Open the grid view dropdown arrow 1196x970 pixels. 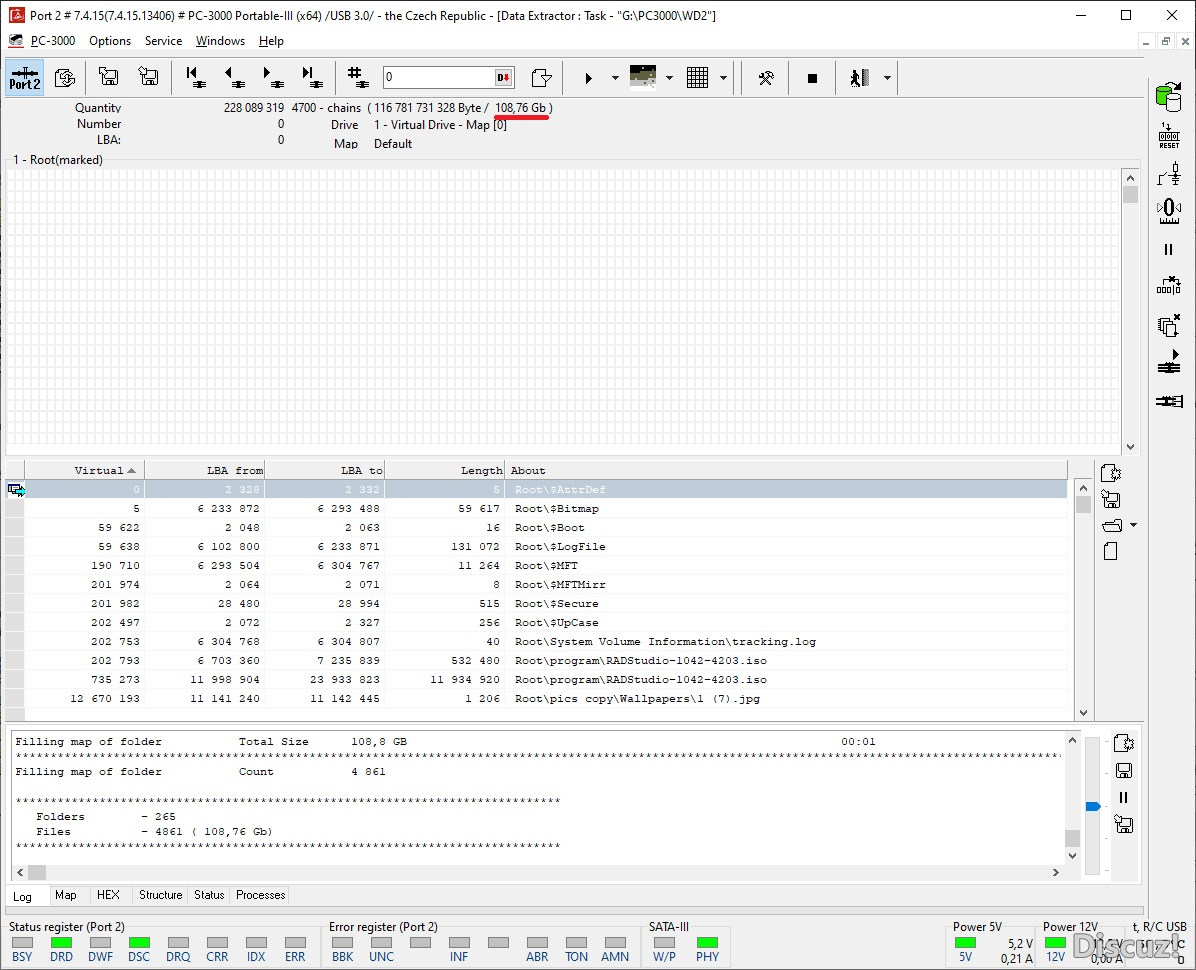tap(723, 78)
